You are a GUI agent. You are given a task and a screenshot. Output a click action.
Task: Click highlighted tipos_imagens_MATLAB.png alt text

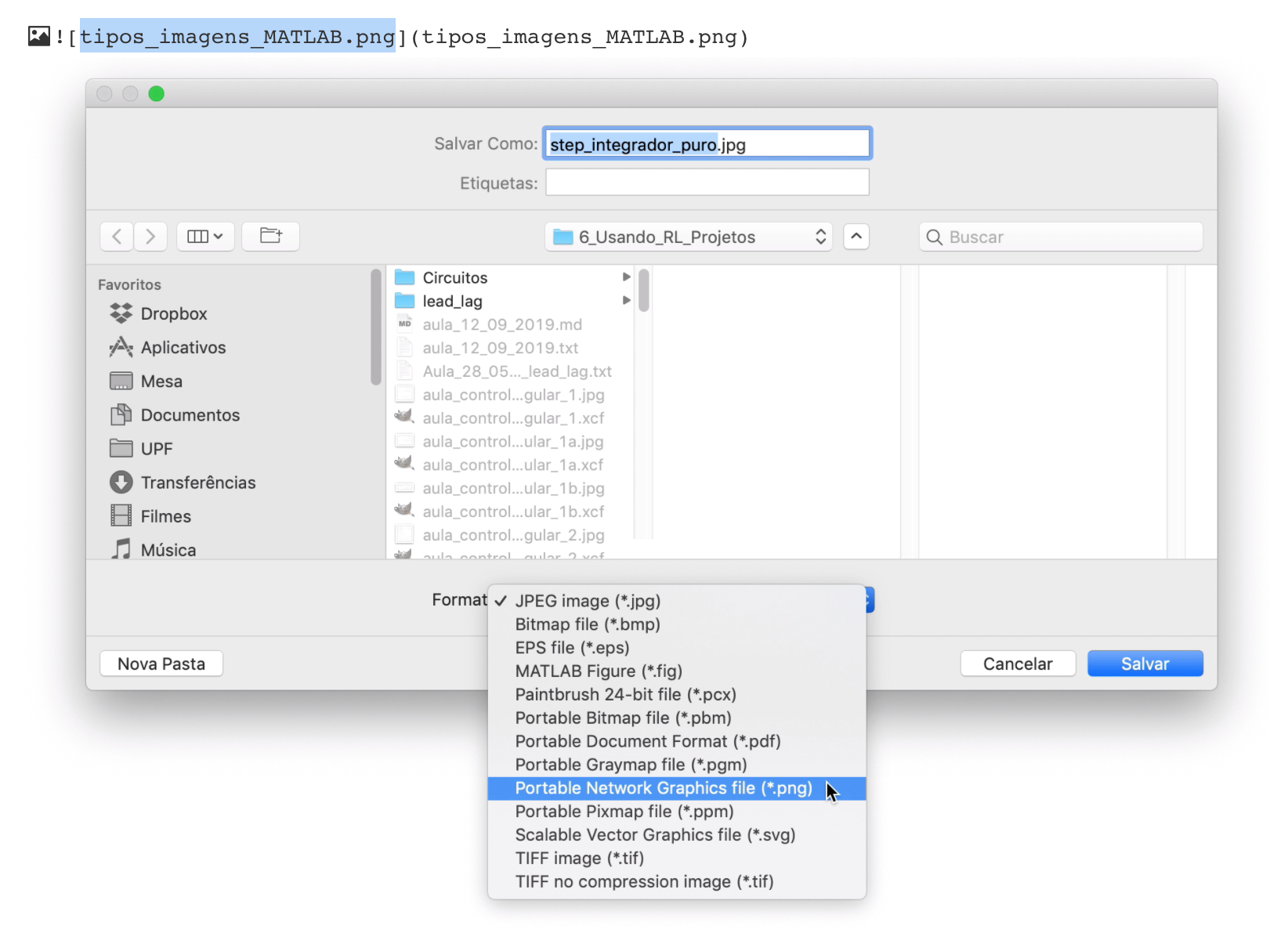click(x=237, y=36)
